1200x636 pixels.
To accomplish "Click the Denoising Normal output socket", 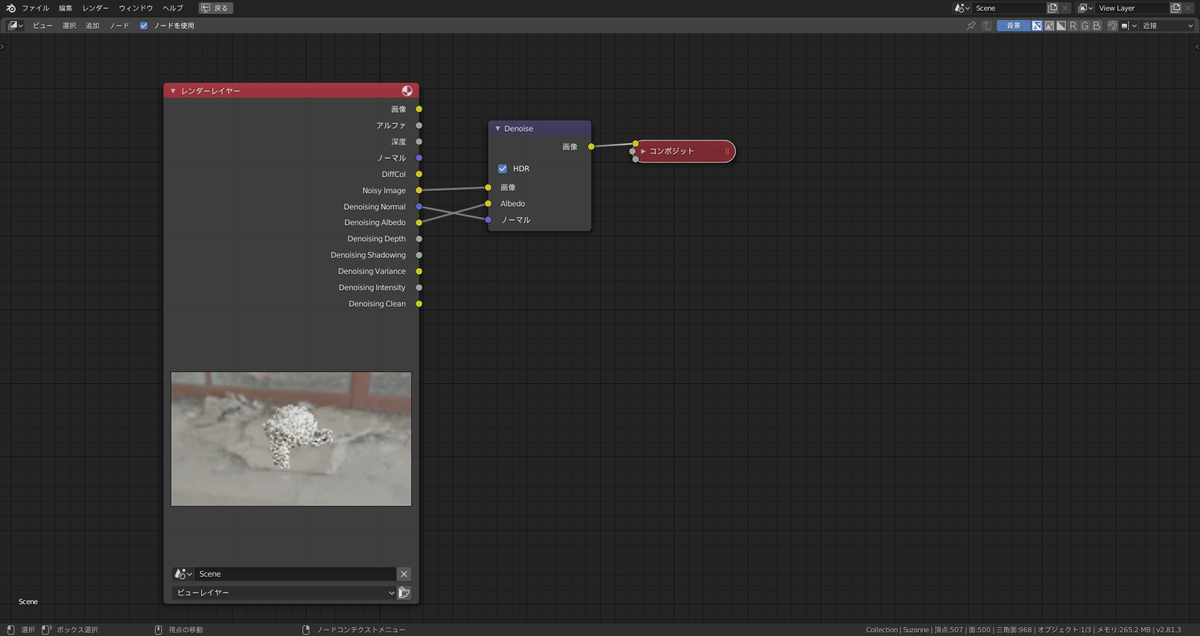I will click(x=419, y=206).
